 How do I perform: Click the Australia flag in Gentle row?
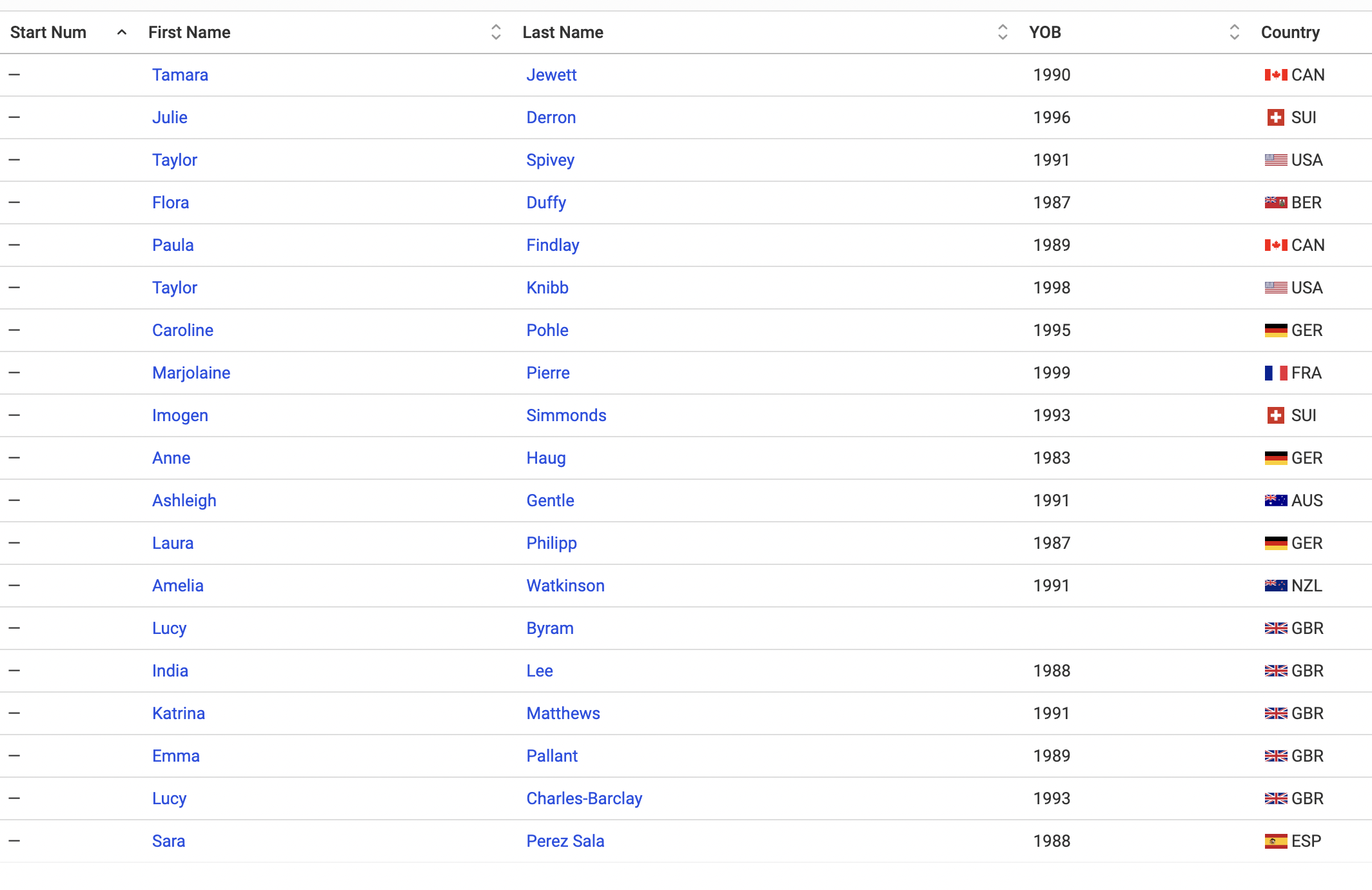pyautogui.click(x=1275, y=501)
